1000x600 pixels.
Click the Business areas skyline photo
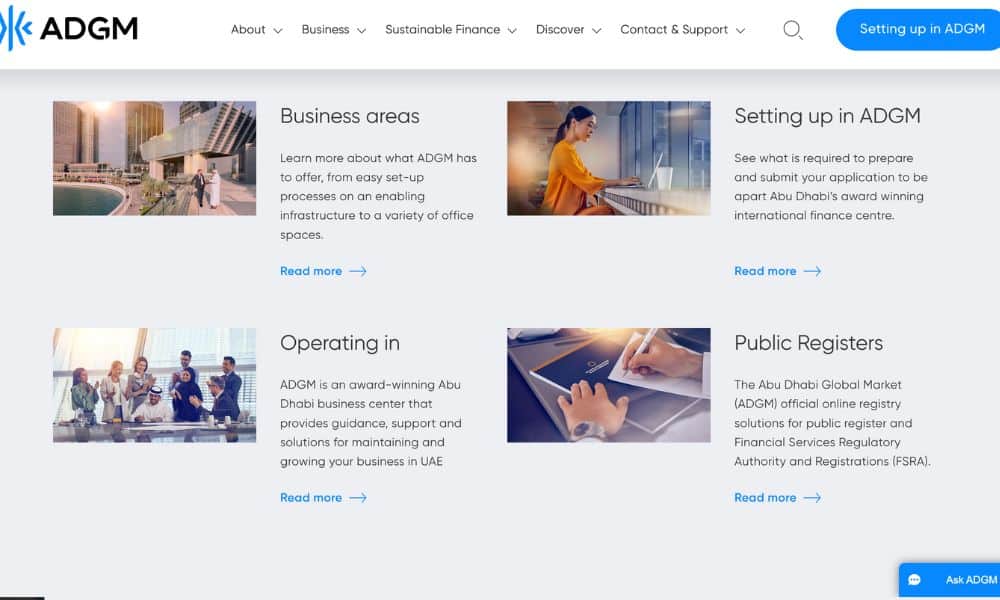pos(154,158)
